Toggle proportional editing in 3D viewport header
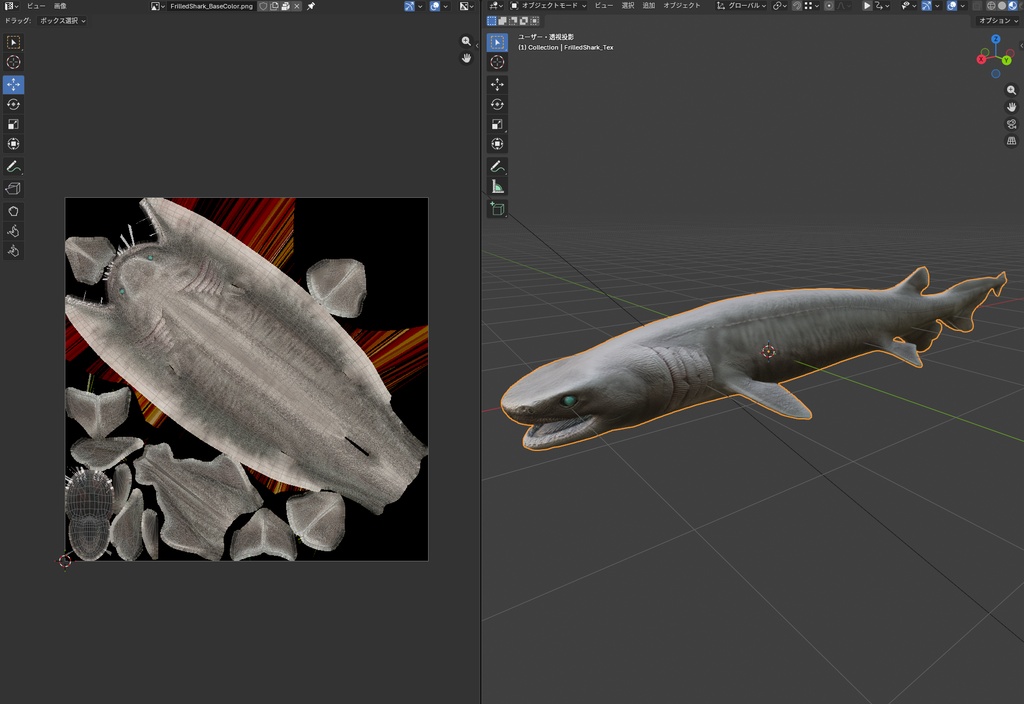Image resolution: width=1024 pixels, height=704 pixels. coord(829,6)
